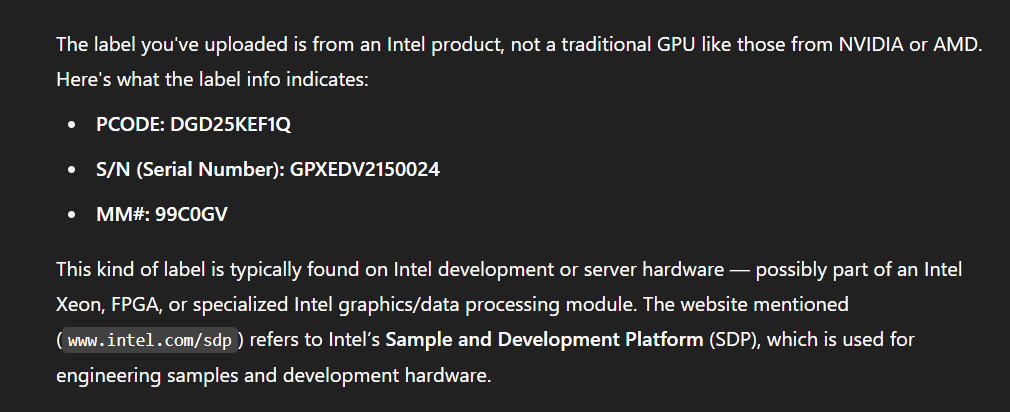This screenshot has height=412, width=1010.
Task: Click the DGD25KEF1Q product code value
Action: (231, 124)
